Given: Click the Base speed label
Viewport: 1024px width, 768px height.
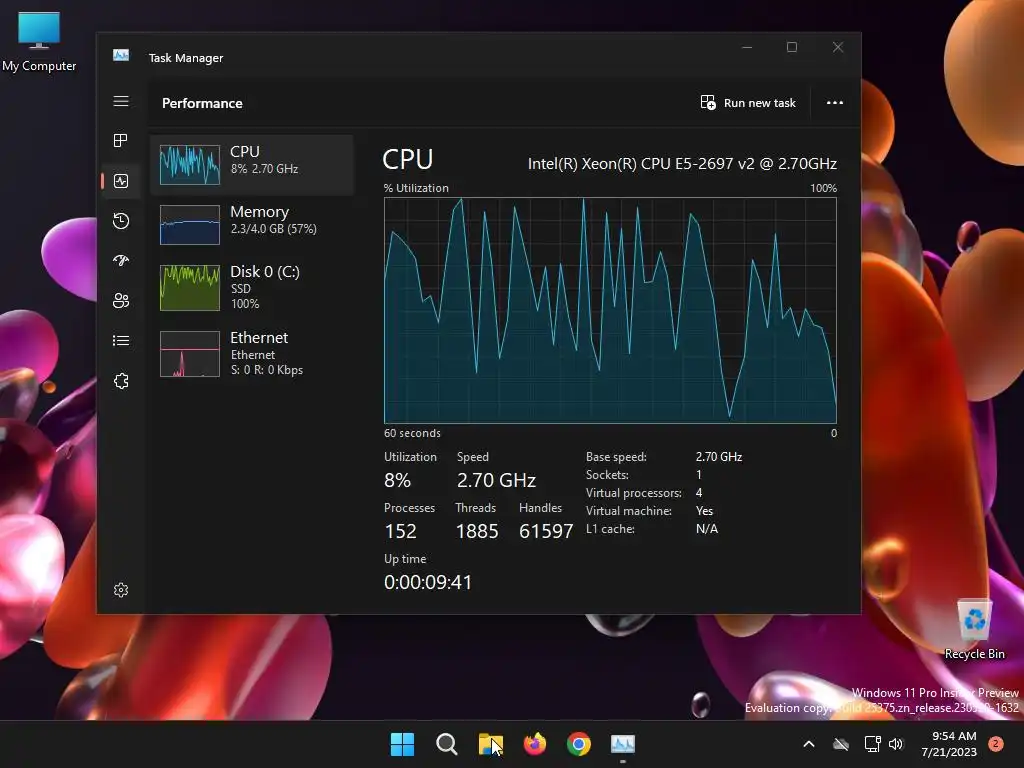Looking at the screenshot, I should (x=616, y=457).
